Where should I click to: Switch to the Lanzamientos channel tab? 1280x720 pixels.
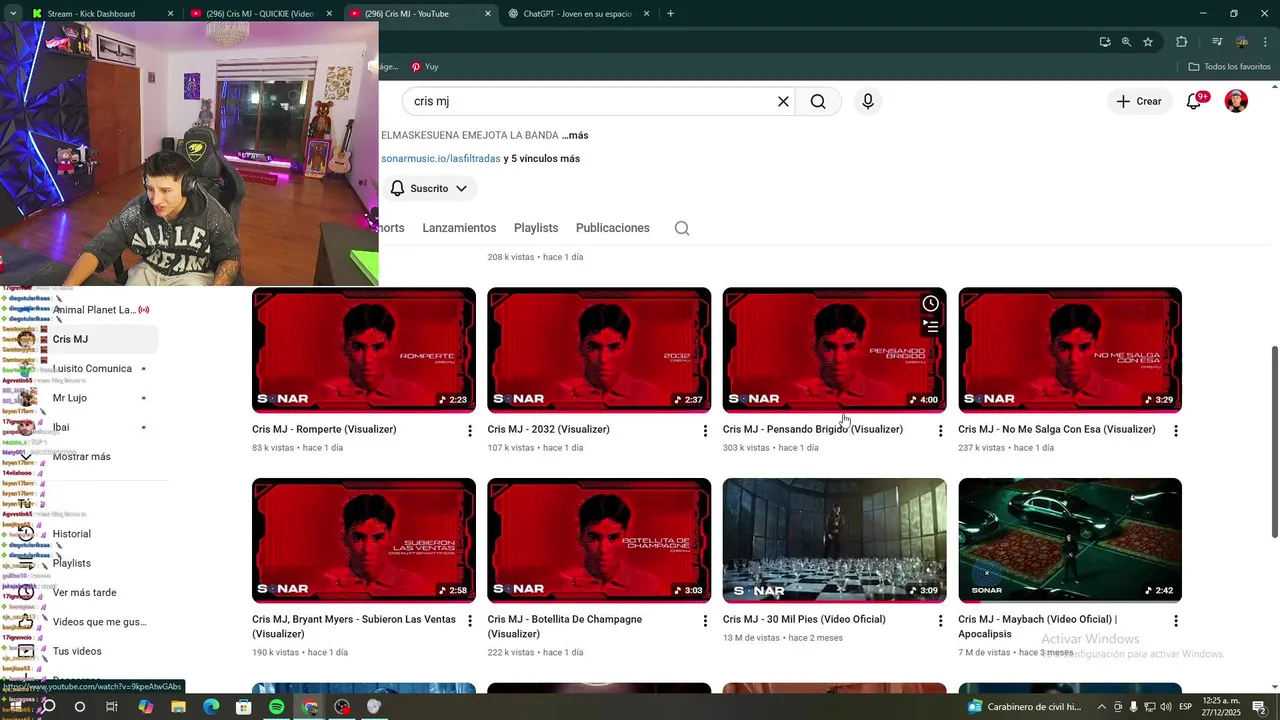[x=459, y=228]
